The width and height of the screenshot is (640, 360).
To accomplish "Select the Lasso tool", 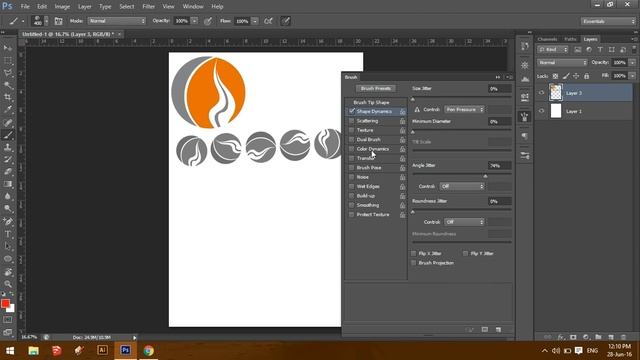I will pyautogui.click(x=8, y=73).
